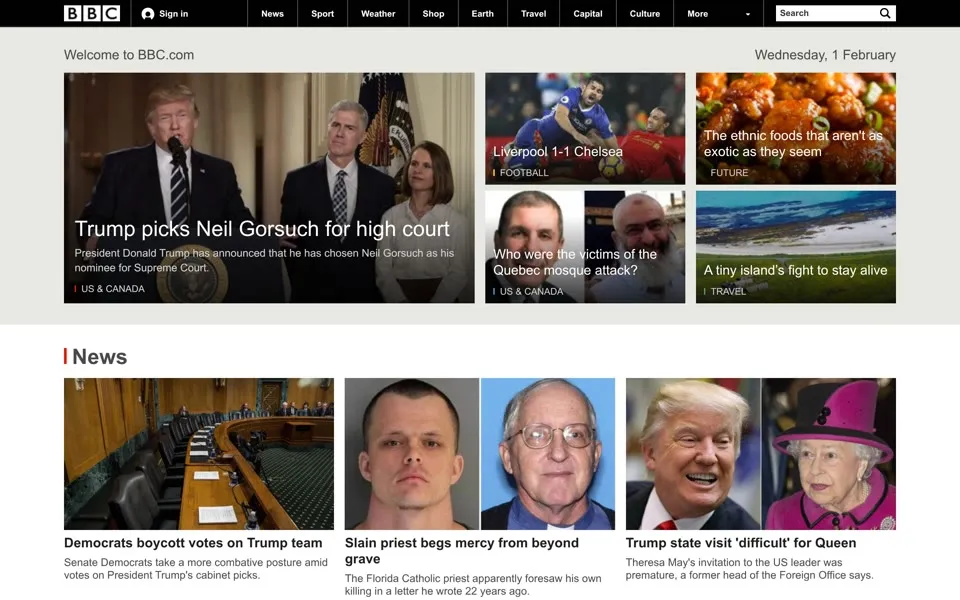
Task: Open 'Who were the victims of the Quebec mosque attack?'
Action: [575, 262]
